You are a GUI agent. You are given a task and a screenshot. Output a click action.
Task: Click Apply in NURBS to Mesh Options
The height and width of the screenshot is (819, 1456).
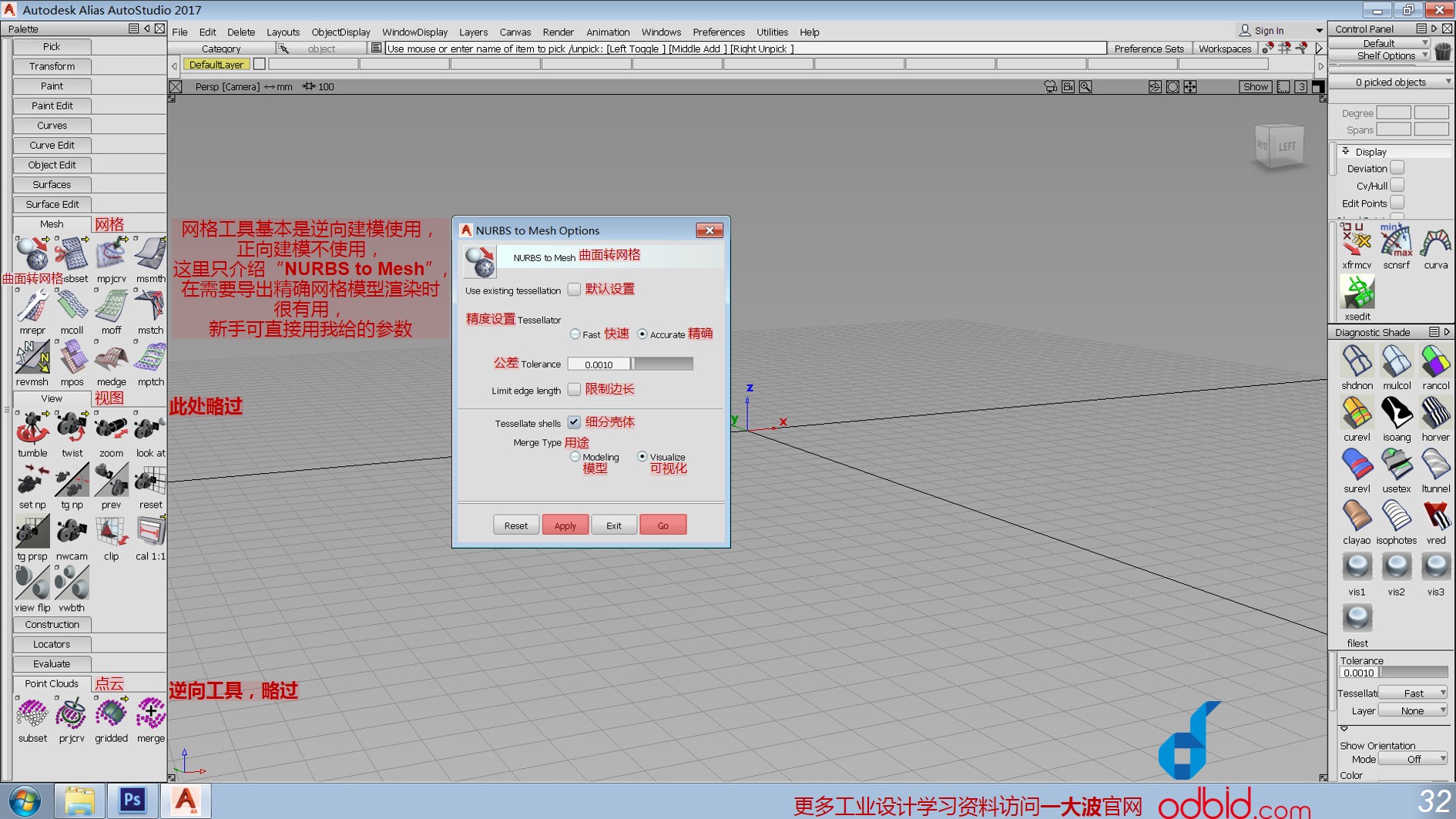pos(565,525)
